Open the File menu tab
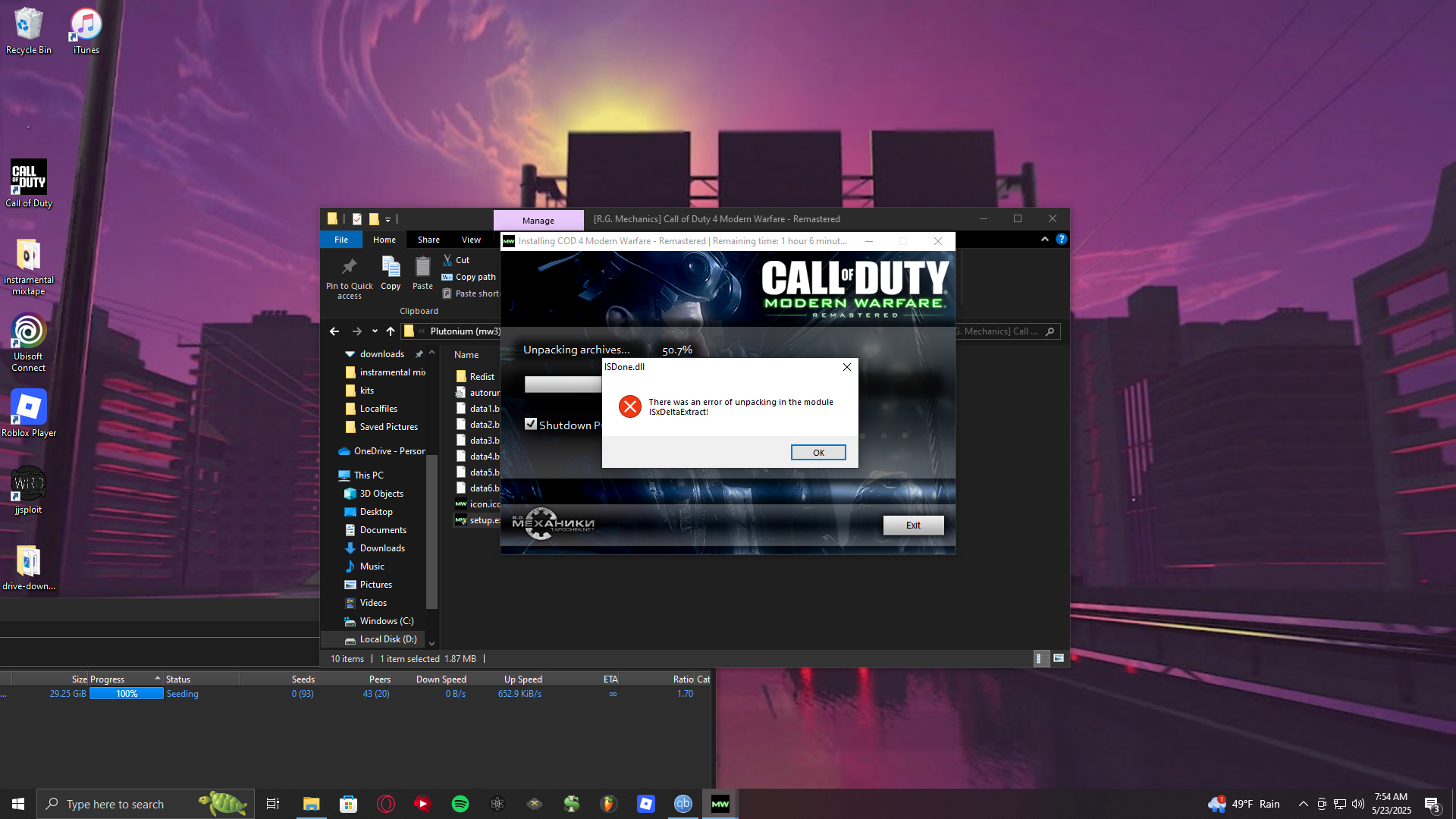Screen dimensions: 1456x819 tap(341, 240)
